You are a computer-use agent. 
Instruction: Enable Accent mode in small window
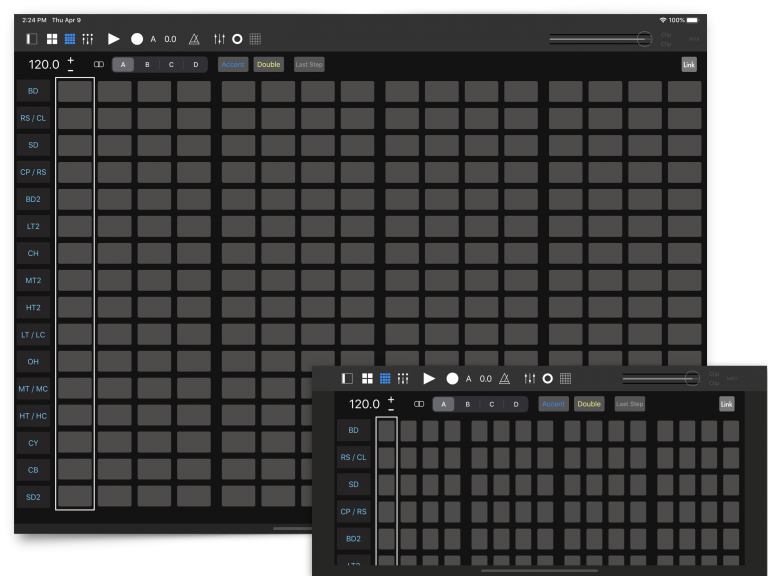[553, 404]
